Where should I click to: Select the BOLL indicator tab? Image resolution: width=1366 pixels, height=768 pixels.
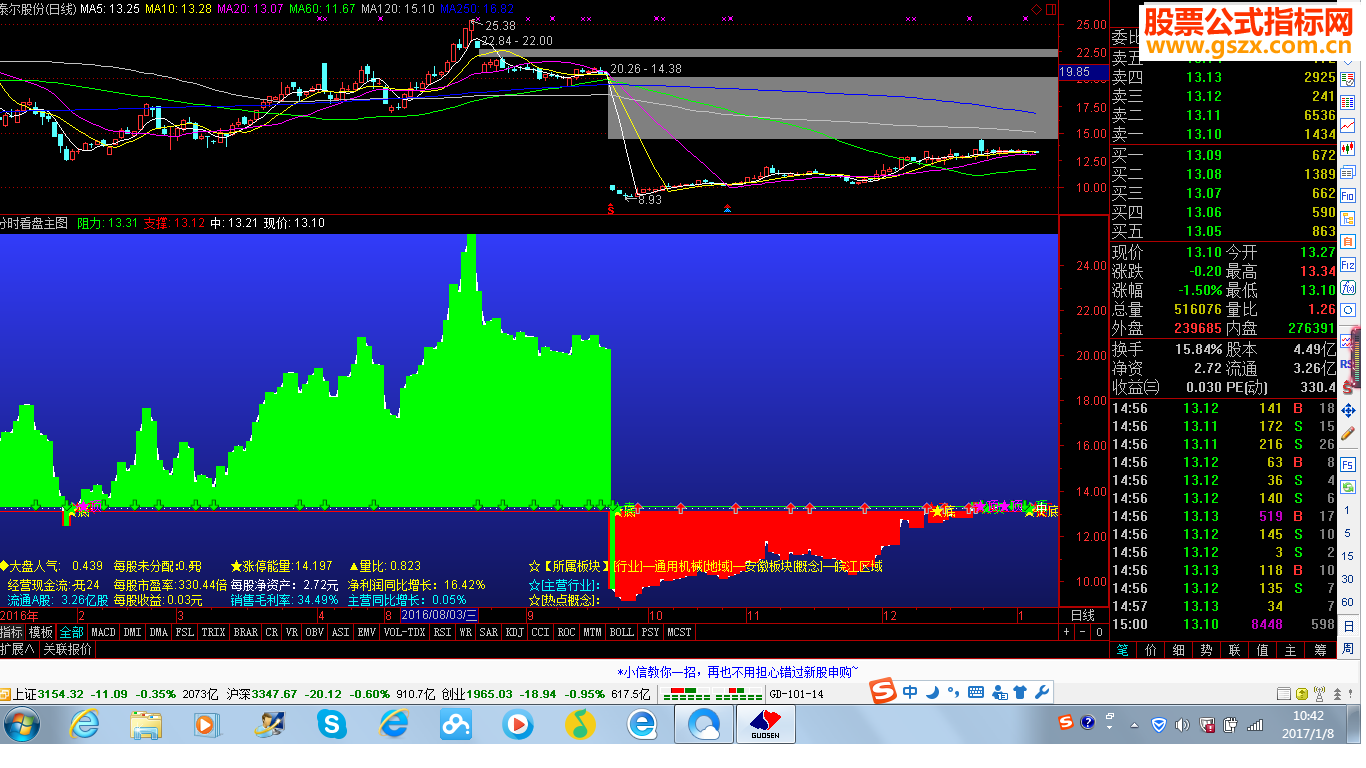point(621,632)
